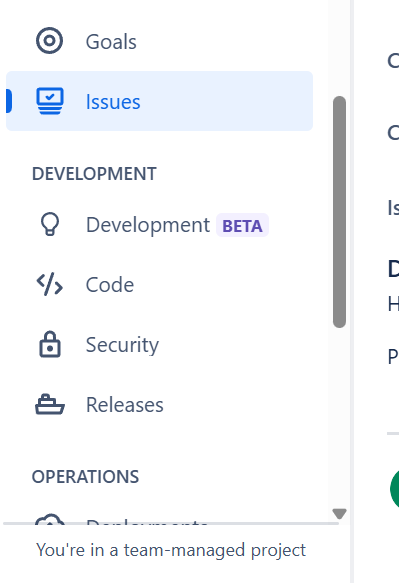The height and width of the screenshot is (583, 399).
Task: Click the OPERATIONS section heading
Action: point(86,477)
